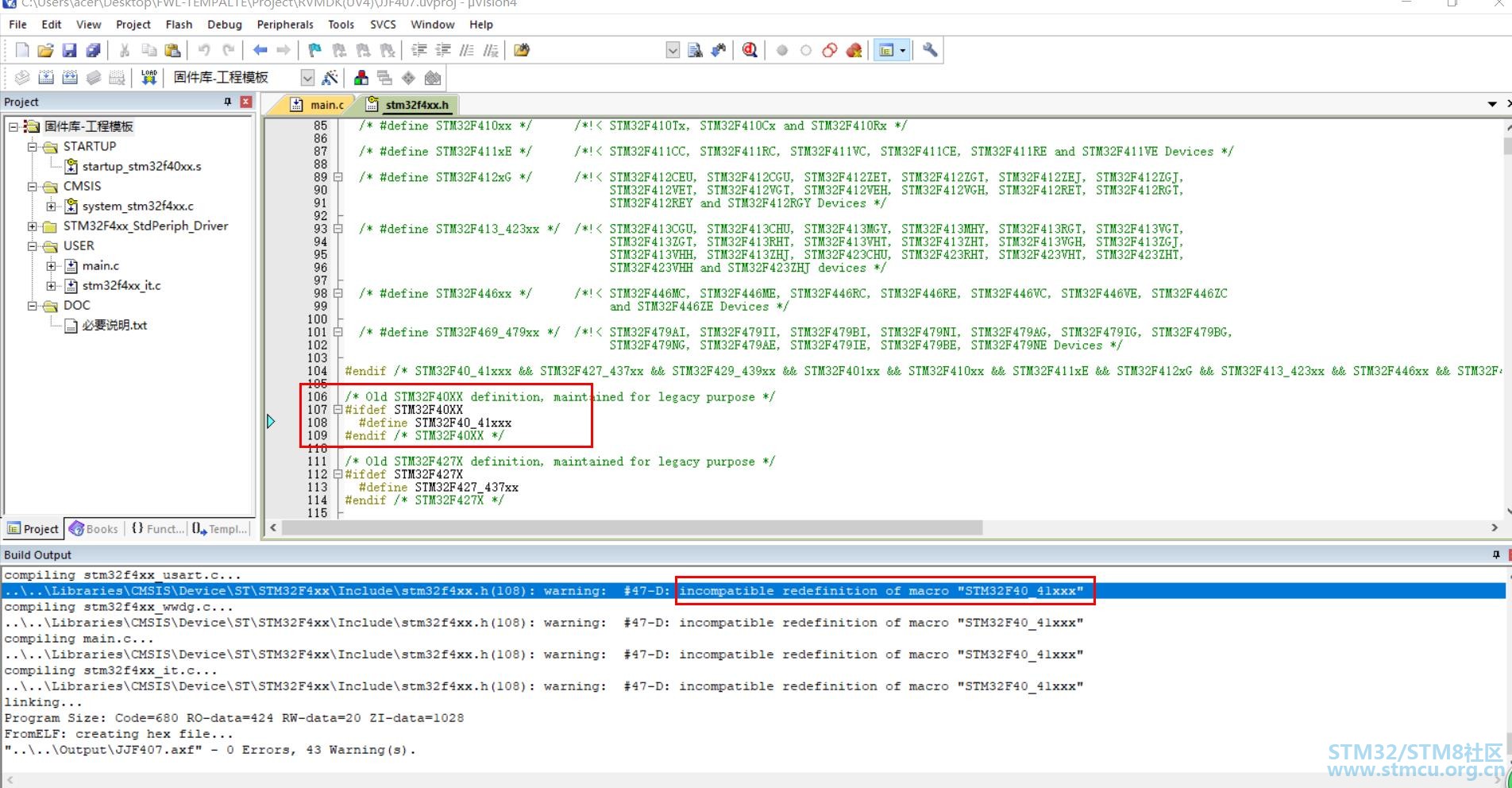Open the Pack Installer icon

click(x=433, y=77)
